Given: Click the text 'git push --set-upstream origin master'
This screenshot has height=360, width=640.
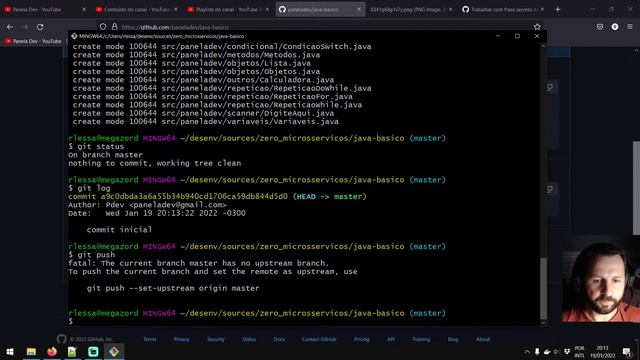Looking at the screenshot, I should [x=173, y=288].
